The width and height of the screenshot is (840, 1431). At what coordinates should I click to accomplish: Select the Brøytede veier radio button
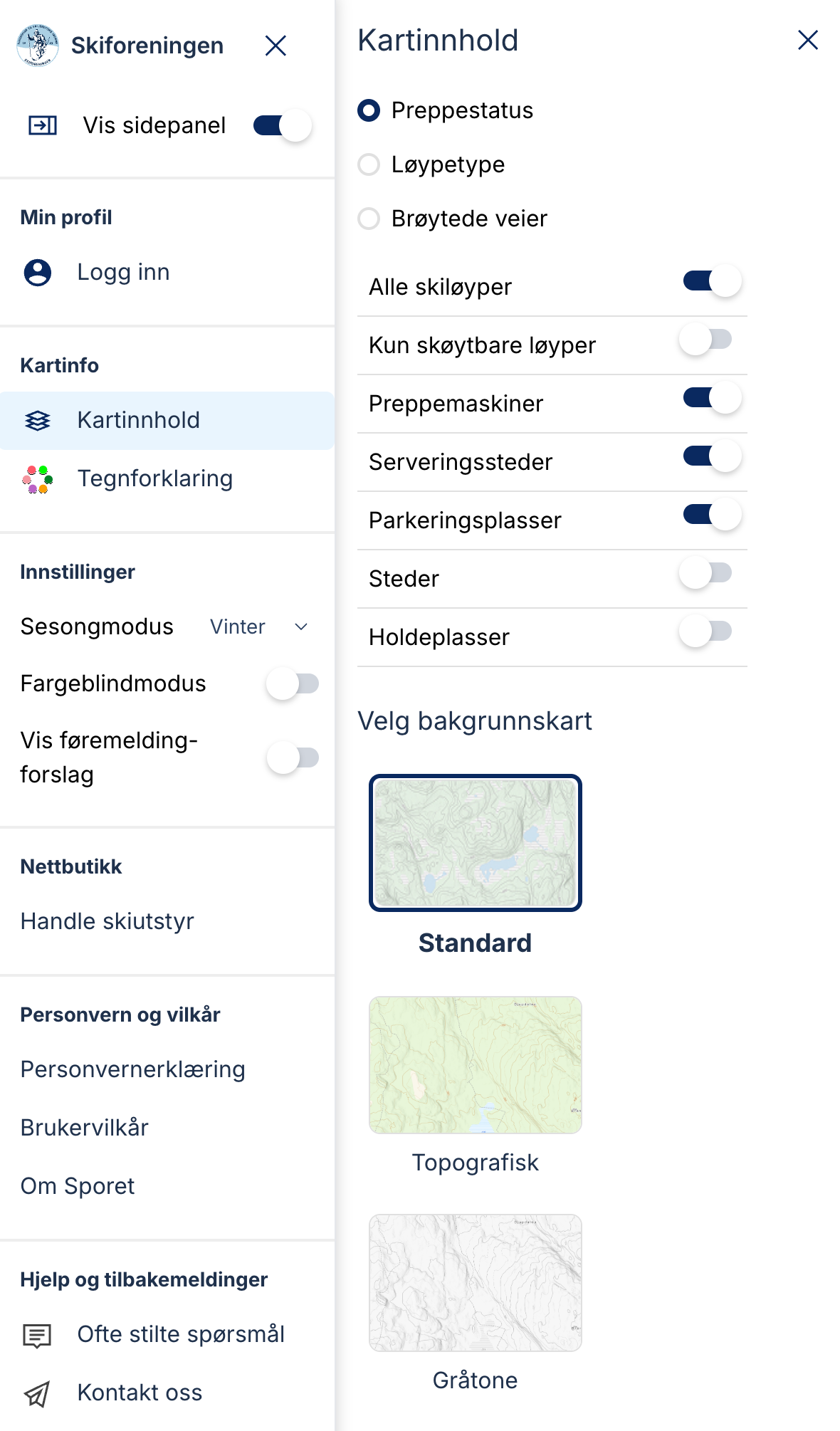click(369, 219)
